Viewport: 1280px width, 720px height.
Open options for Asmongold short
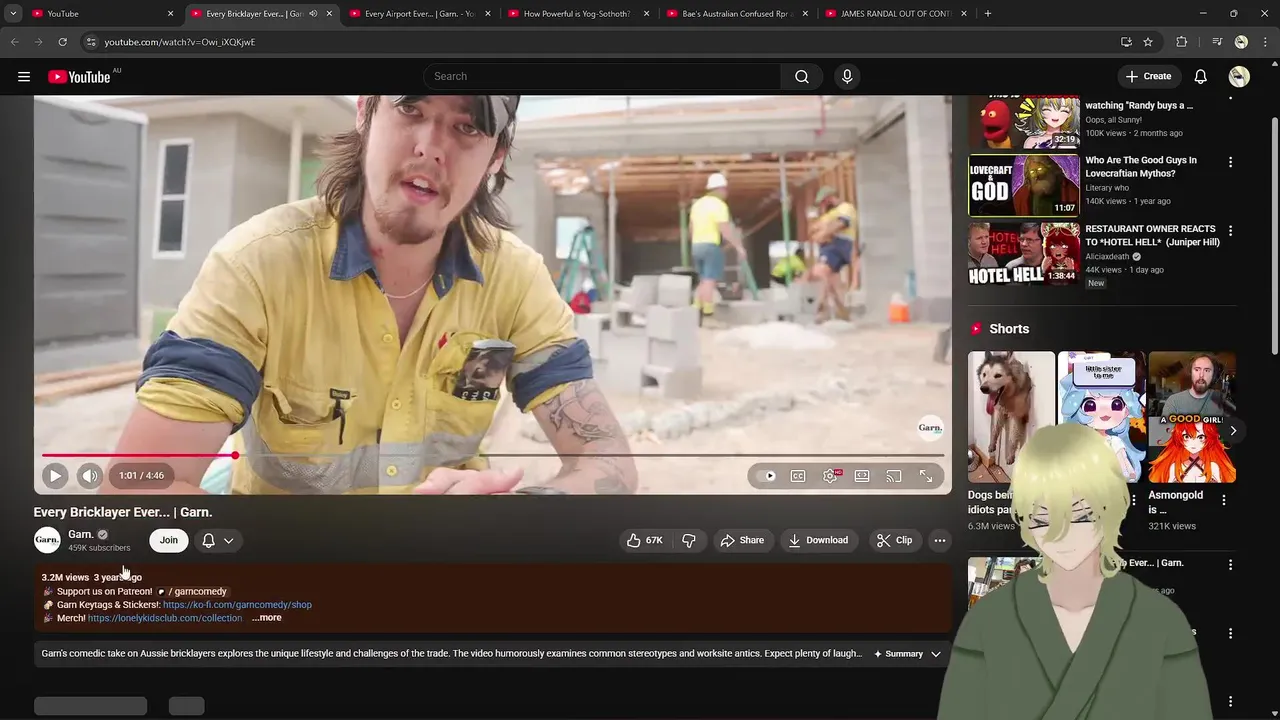point(1224,499)
